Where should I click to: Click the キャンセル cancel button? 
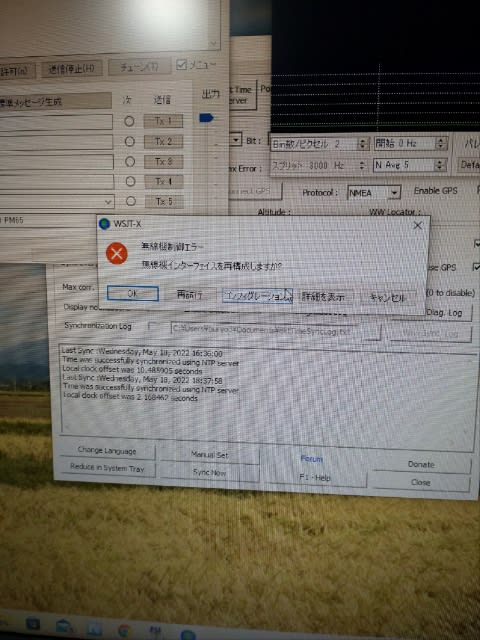tap(387, 298)
